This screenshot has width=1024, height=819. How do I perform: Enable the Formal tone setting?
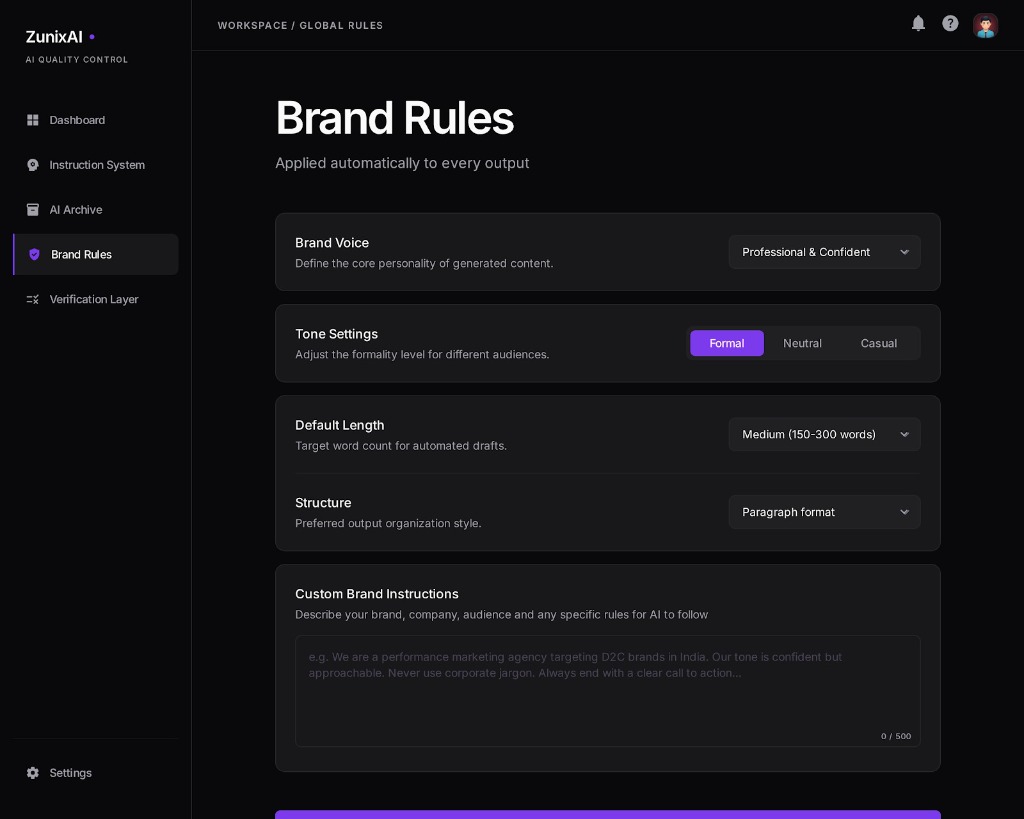point(727,343)
